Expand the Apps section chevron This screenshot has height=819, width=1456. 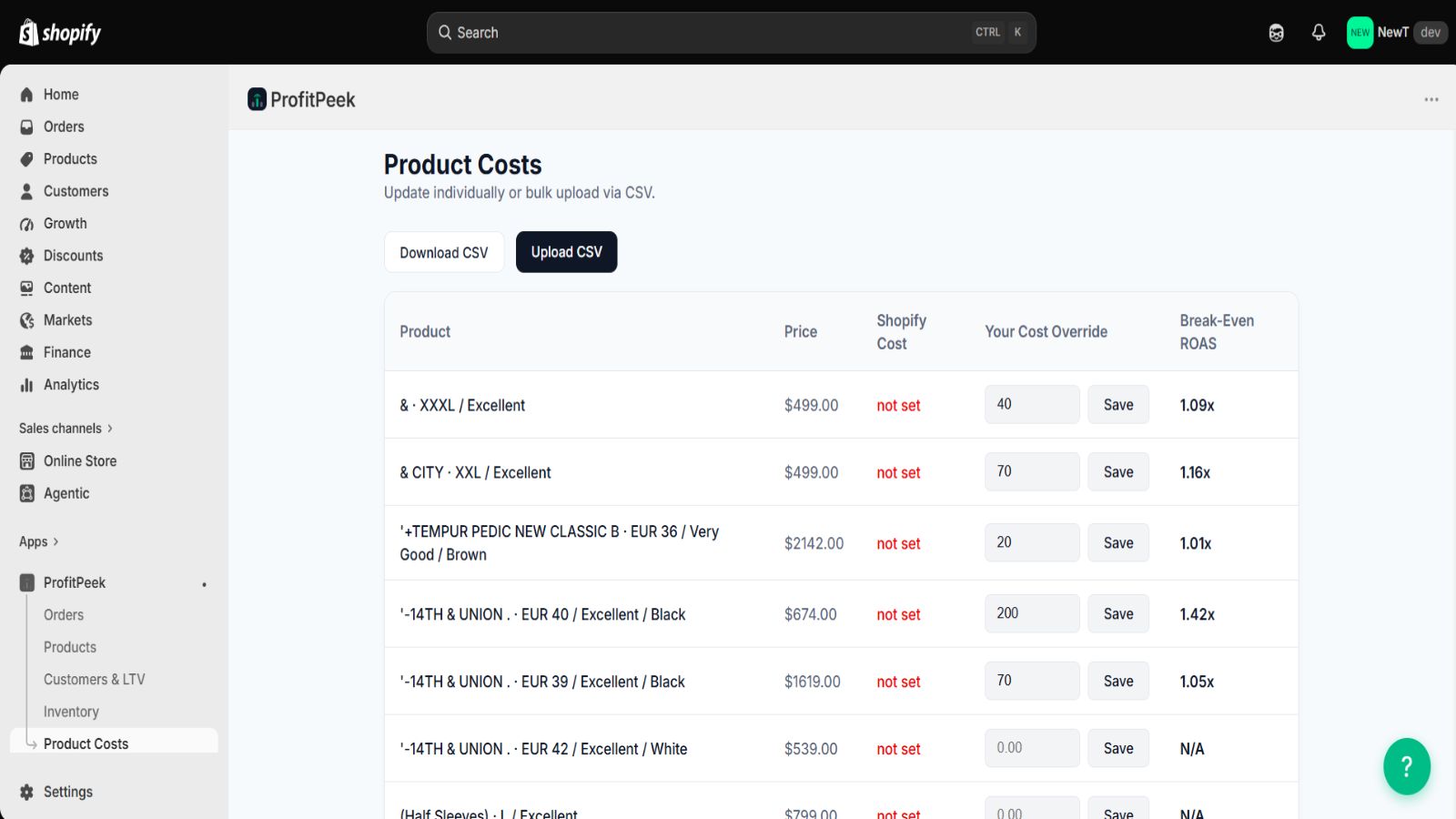[x=56, y=542]
